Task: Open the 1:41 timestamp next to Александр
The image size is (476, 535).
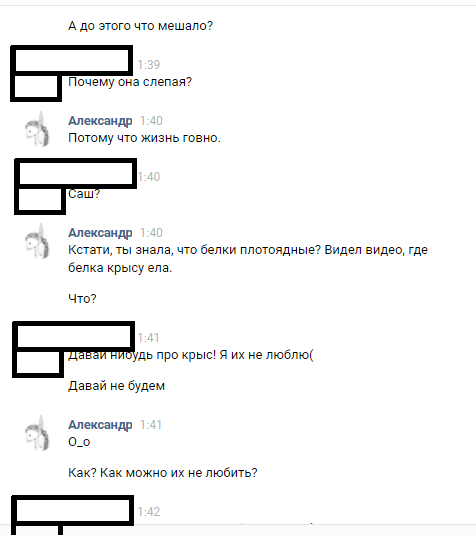Action: pos(151,425)
